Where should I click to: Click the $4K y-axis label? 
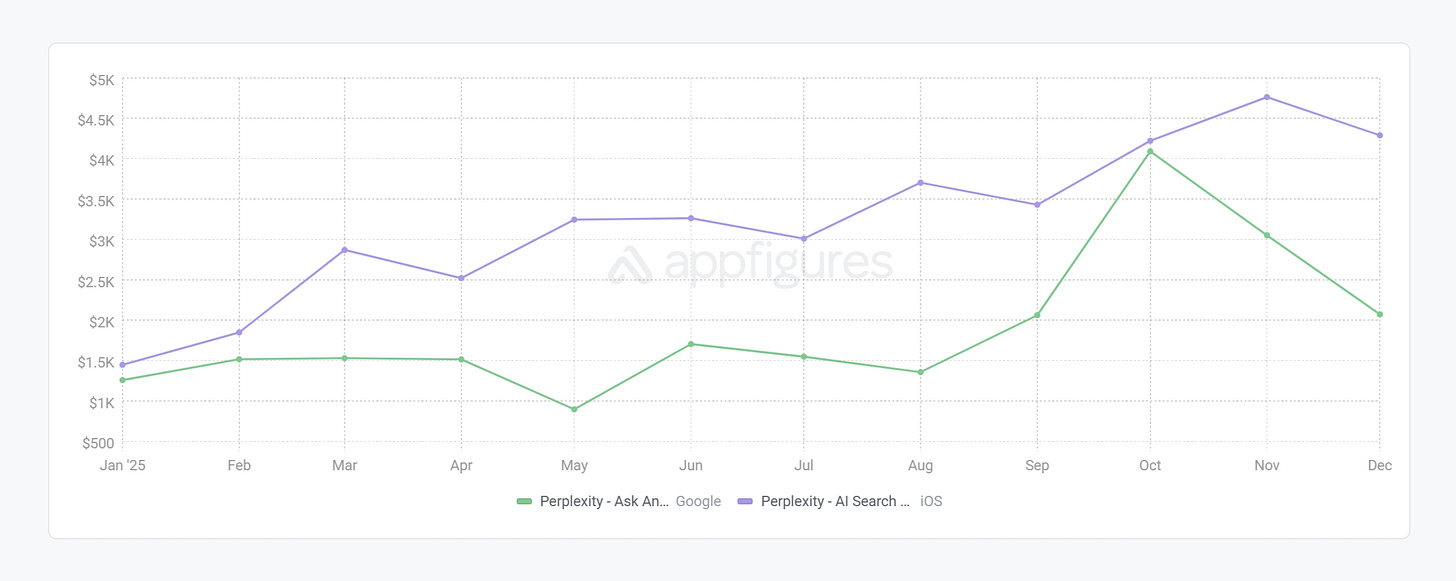pyautogui.click(x=101, y=160)
